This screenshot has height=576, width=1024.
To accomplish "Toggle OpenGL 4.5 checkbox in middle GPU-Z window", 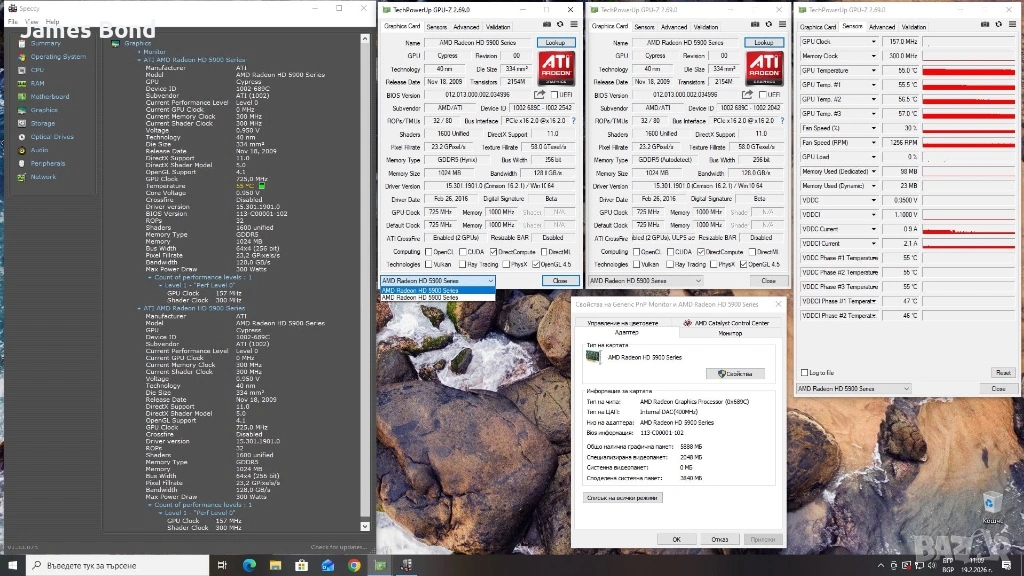I will pyautogui.click(x=742, y=264).
